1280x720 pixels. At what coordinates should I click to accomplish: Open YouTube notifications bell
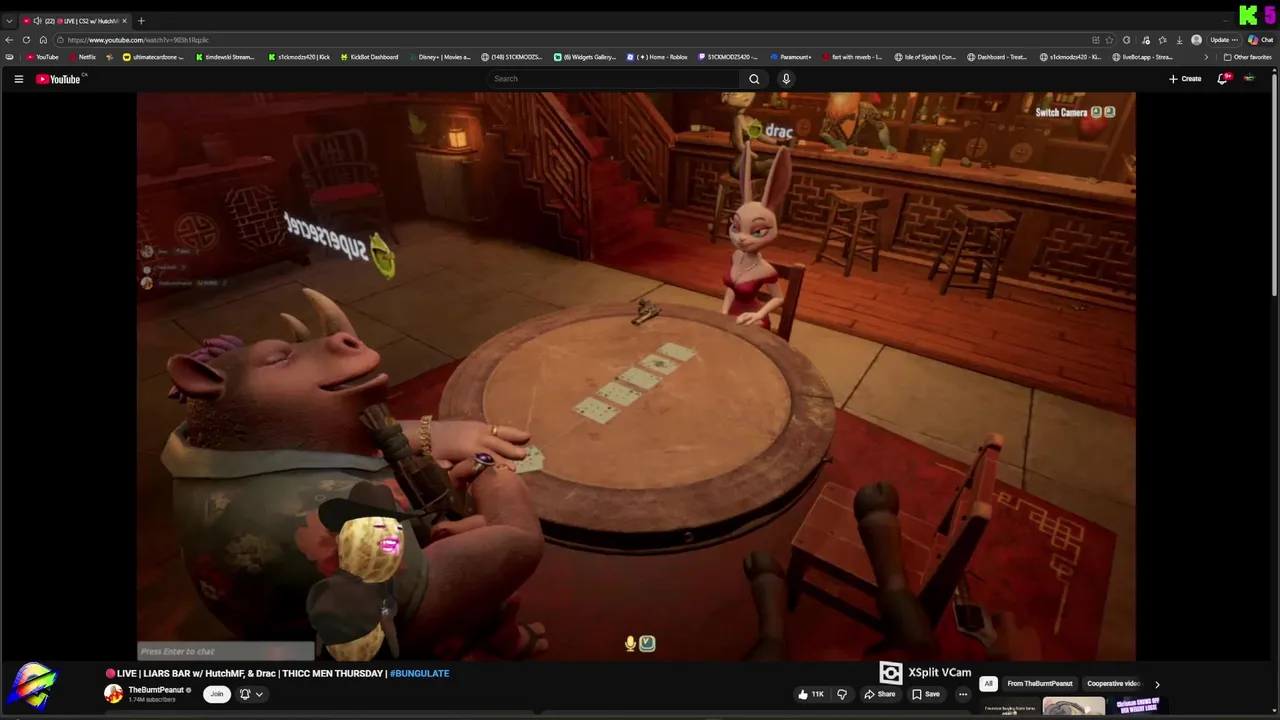click(1222, 79)
